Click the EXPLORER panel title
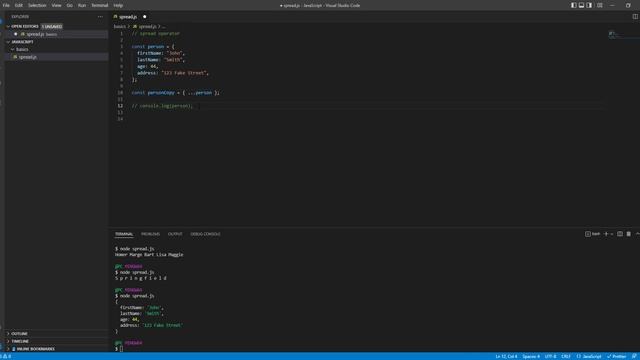 tap(20, 17)
